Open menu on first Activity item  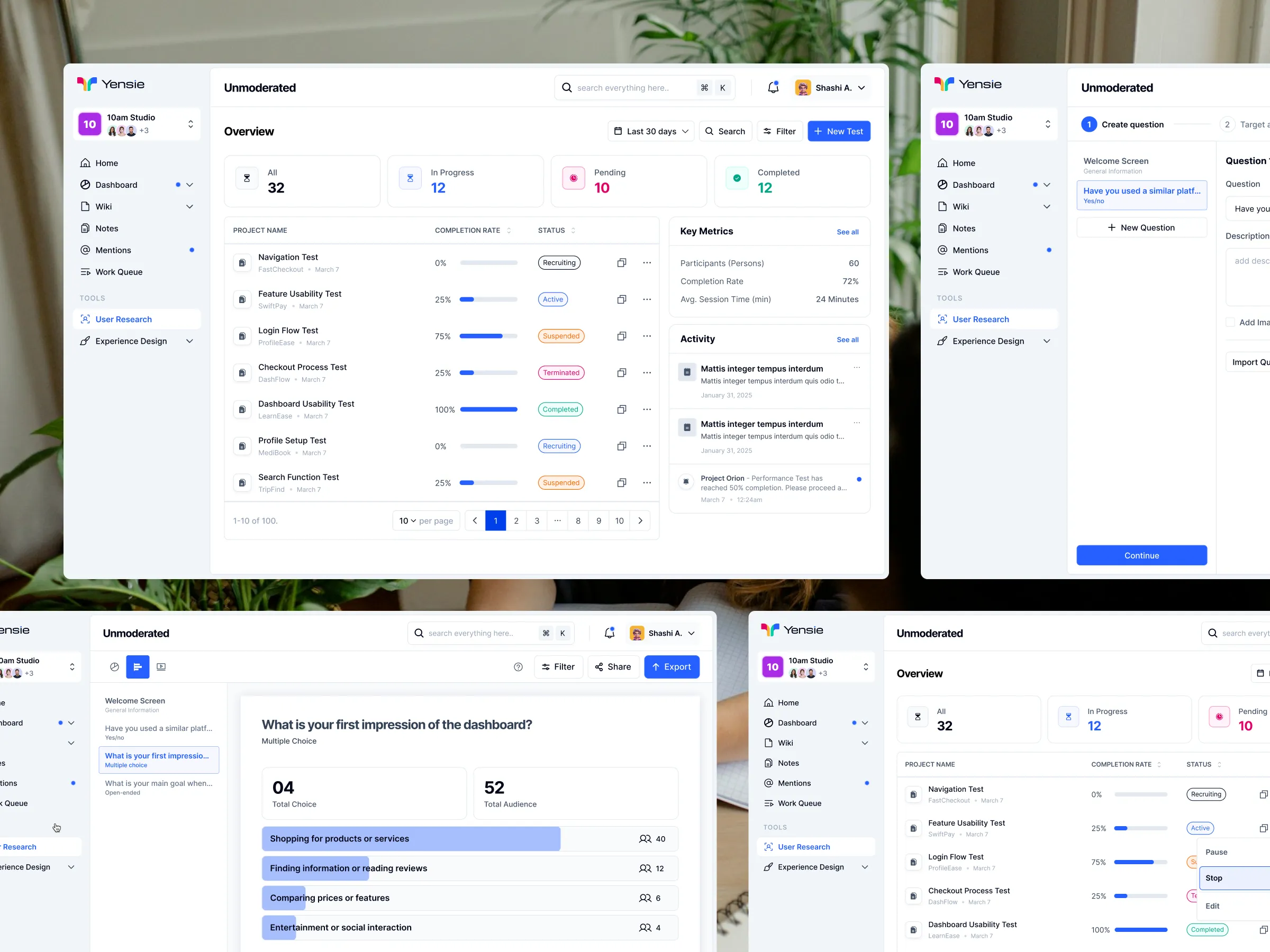click(857, 368)
